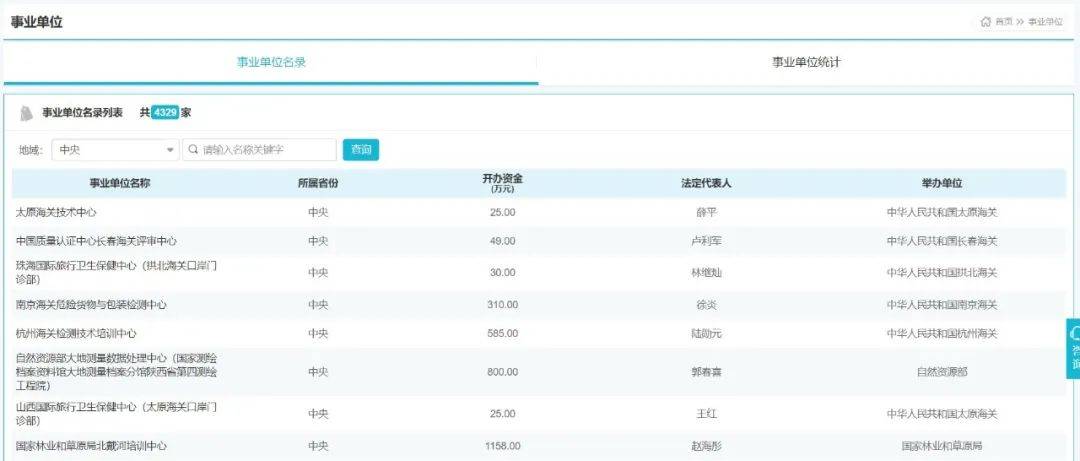Viewport: 1080px width, 461px height.
Task: Open 杭州海关检测技术培训中心 row
Action: (x=76, y=334)
